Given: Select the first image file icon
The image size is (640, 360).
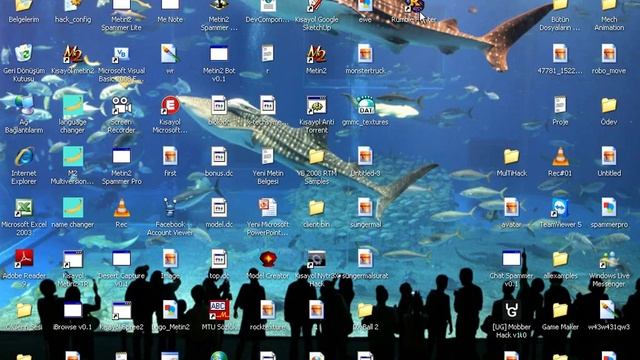Looking at the screenshot, I should [x=170, y=157].
